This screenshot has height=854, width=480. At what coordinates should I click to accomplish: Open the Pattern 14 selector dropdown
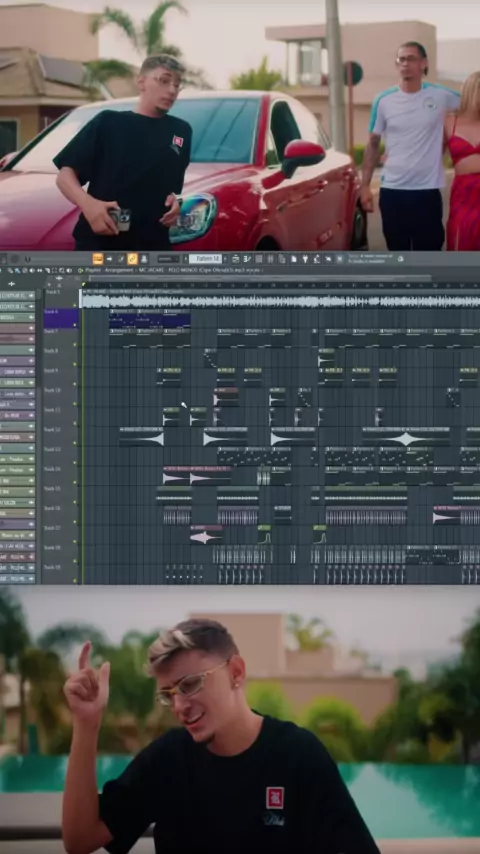205,259
